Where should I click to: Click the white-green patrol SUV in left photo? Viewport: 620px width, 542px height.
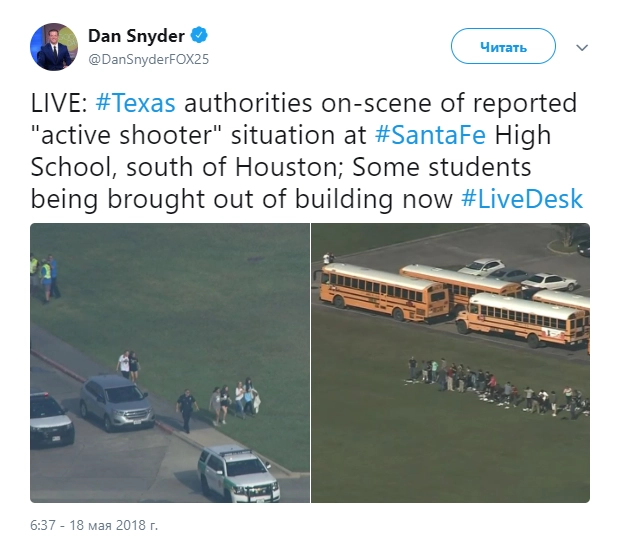point(239,474)
